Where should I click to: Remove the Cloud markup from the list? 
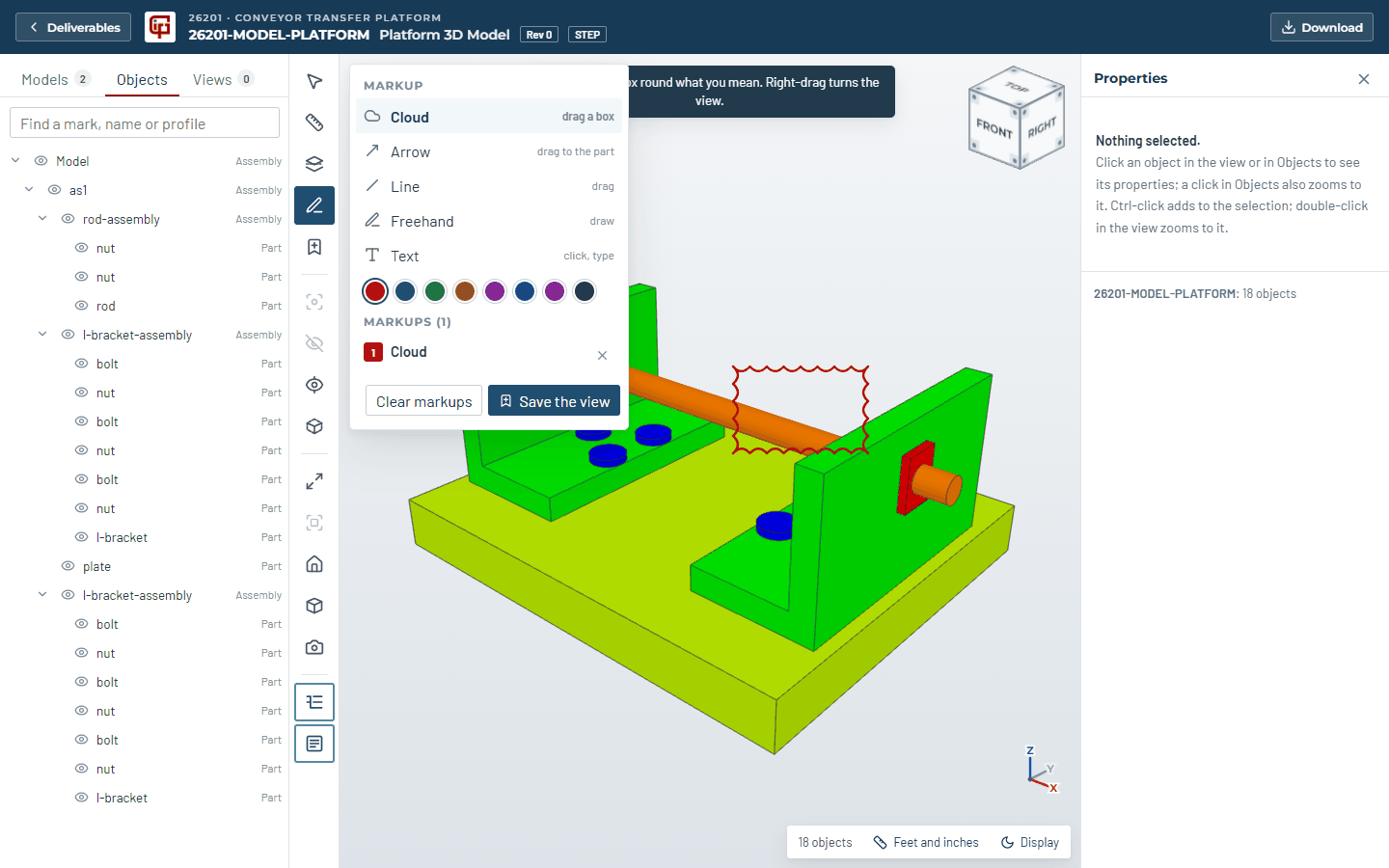click(x=602, y=356)
